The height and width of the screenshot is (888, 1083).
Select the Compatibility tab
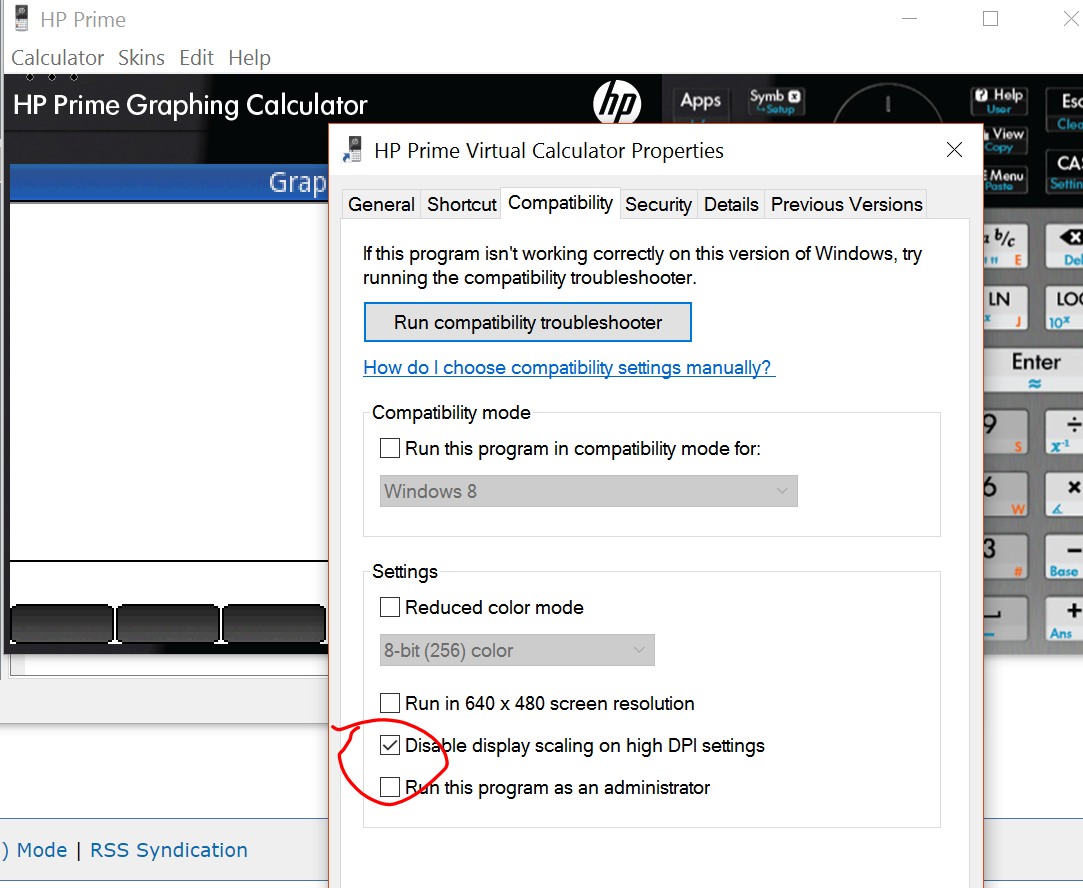pos(560,203)
